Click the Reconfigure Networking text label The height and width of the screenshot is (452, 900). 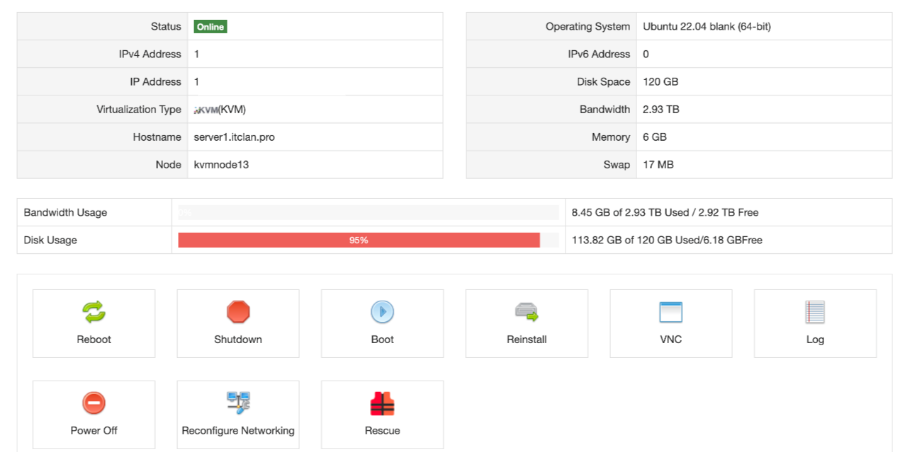click(238, 431)
